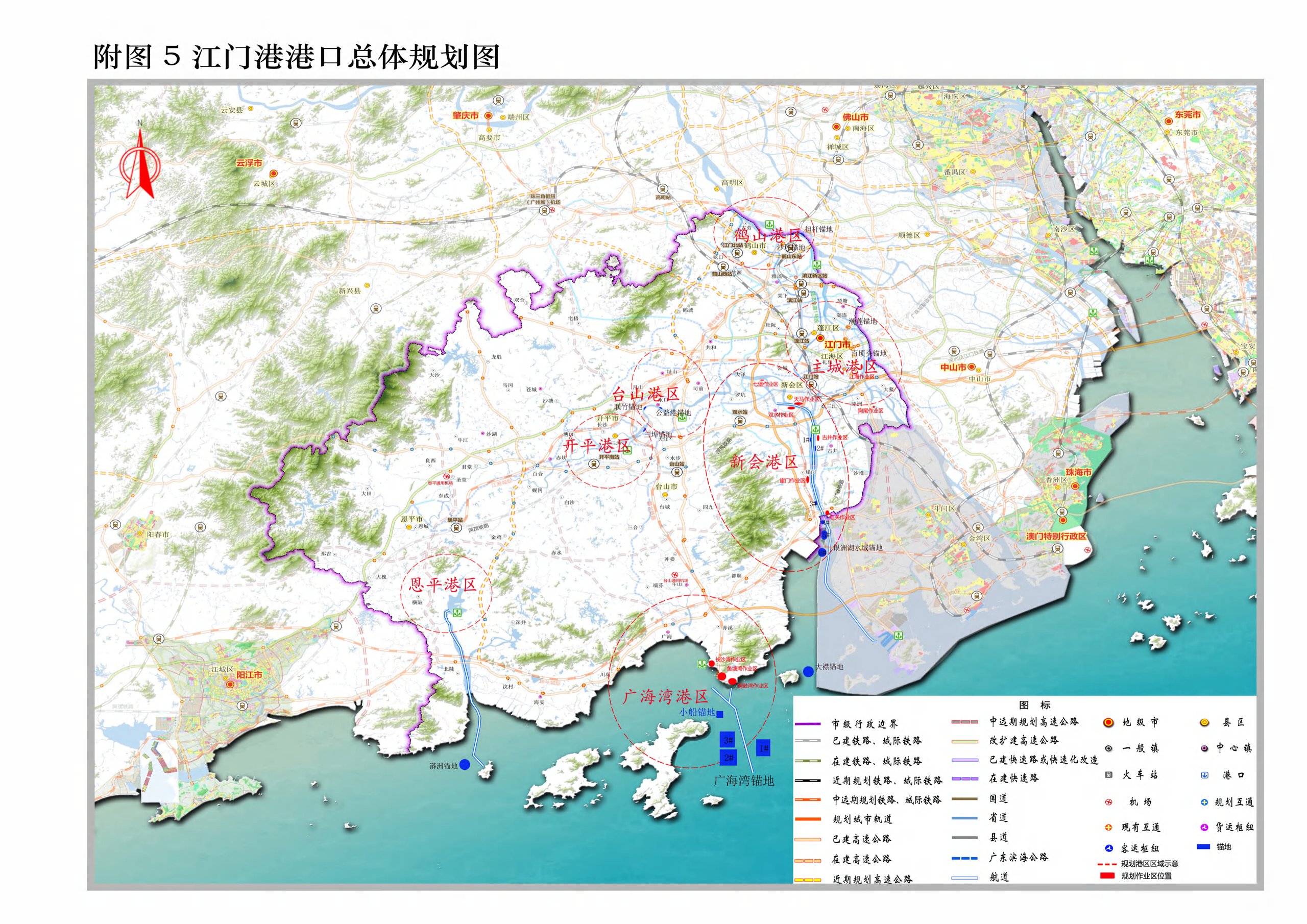Click the 港口 anchor icon in the legend
Screen dimensions: 1307x924
pos(1204,775)
